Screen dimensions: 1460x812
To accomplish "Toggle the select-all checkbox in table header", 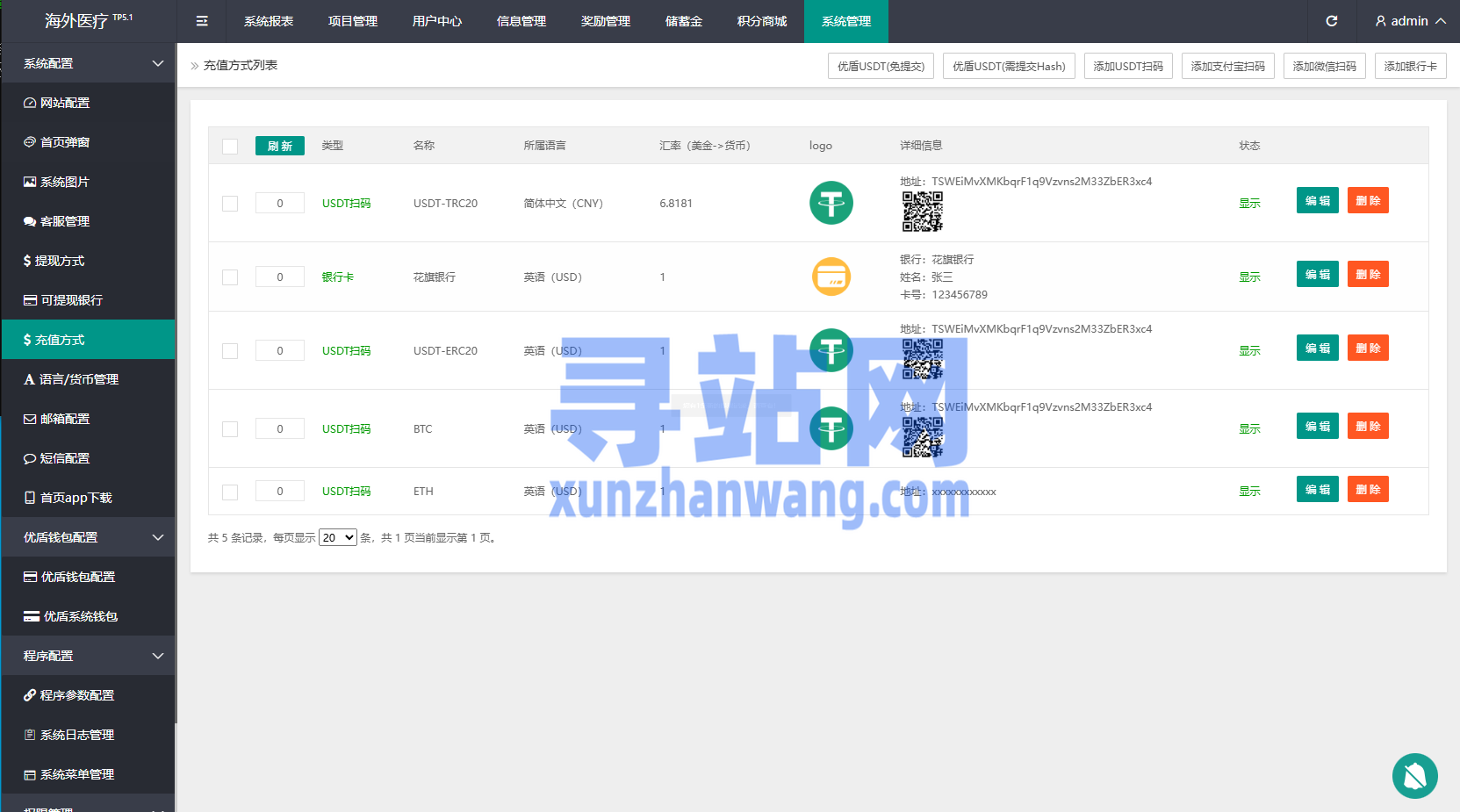I will coord(230,147).
